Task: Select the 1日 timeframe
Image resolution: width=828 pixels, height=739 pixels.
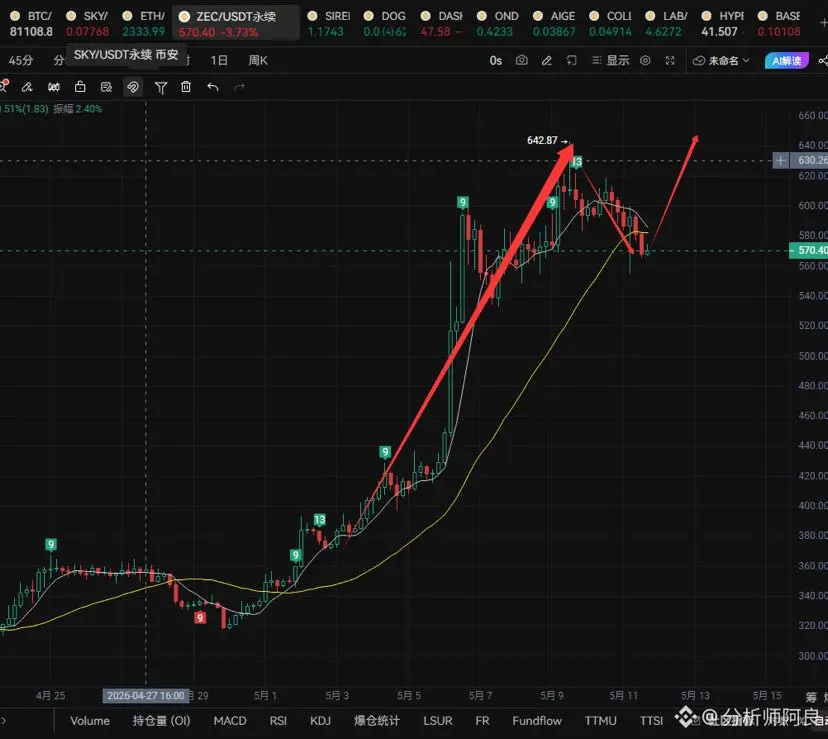Action: (x=219, y=61)
